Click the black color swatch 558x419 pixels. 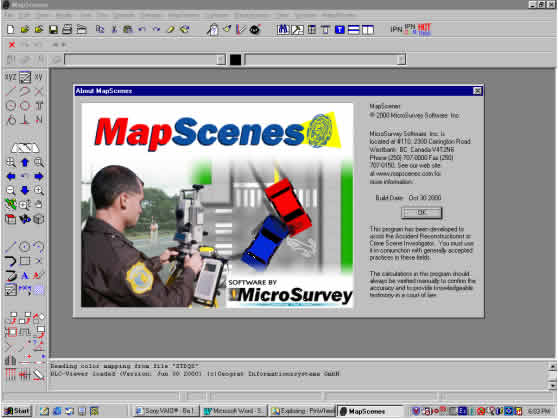coord(235,59)
